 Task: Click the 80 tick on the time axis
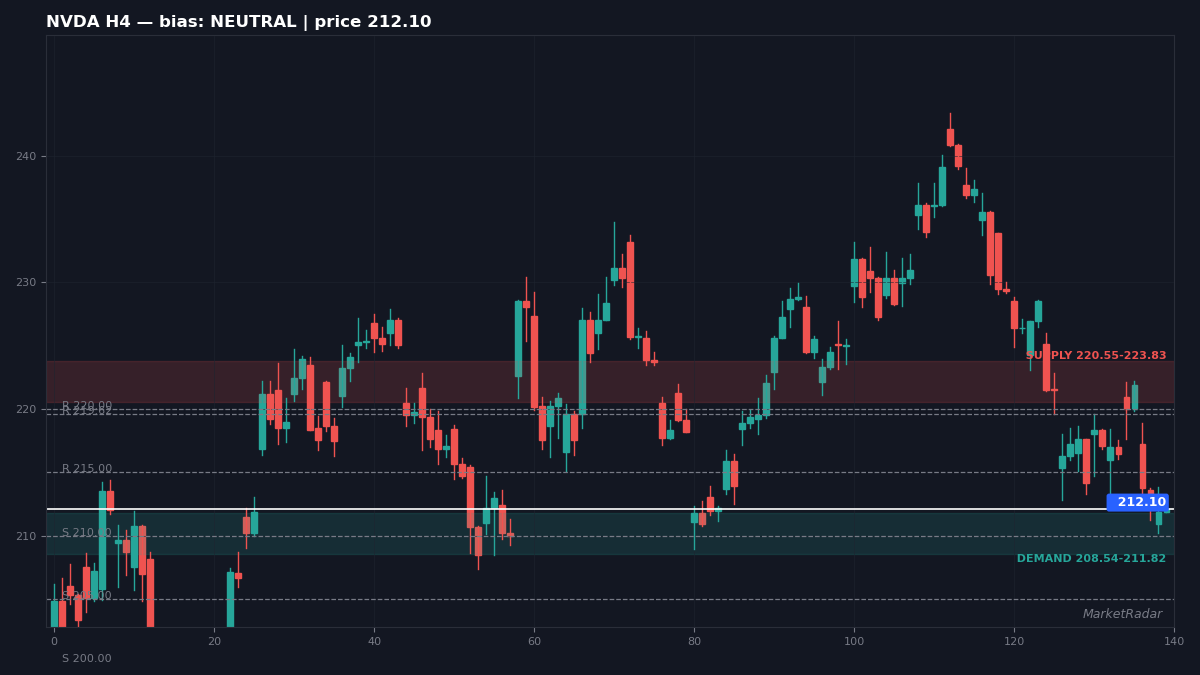[694, 642]
